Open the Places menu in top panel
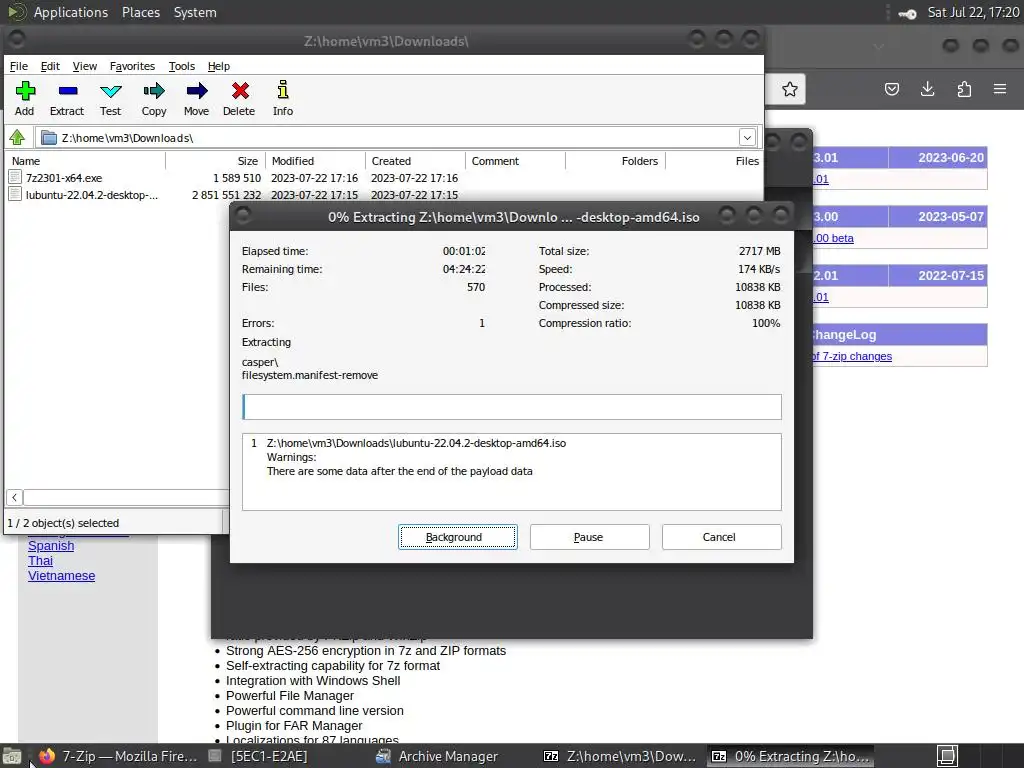 141,12
